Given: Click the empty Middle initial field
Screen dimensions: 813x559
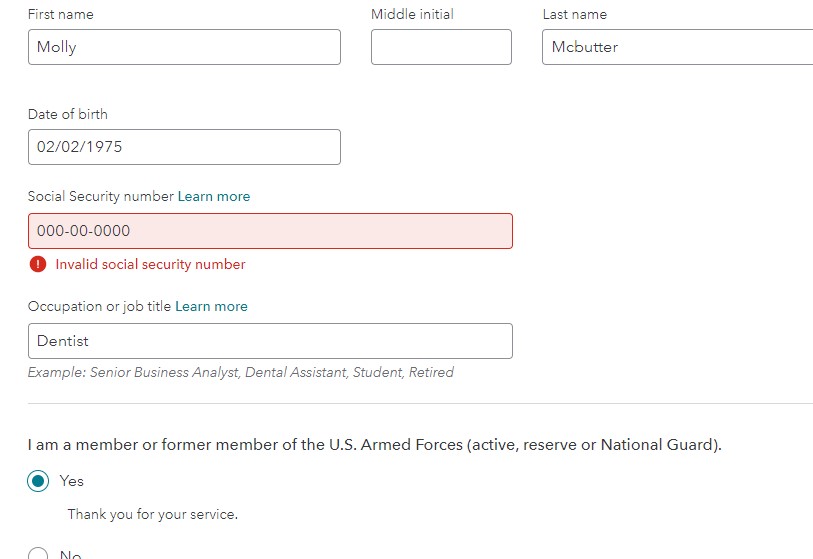Looking at the screenshot, I should pyautogui.click(x=441, y=47).
